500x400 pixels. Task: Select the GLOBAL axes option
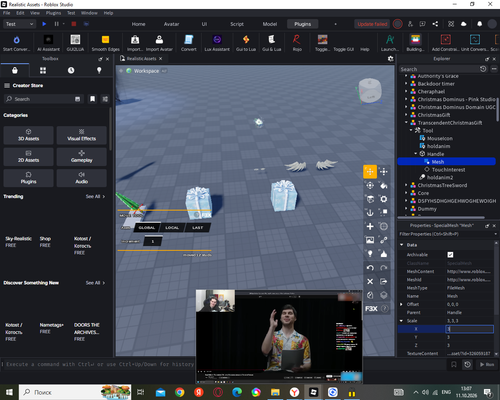click(147, 228)
